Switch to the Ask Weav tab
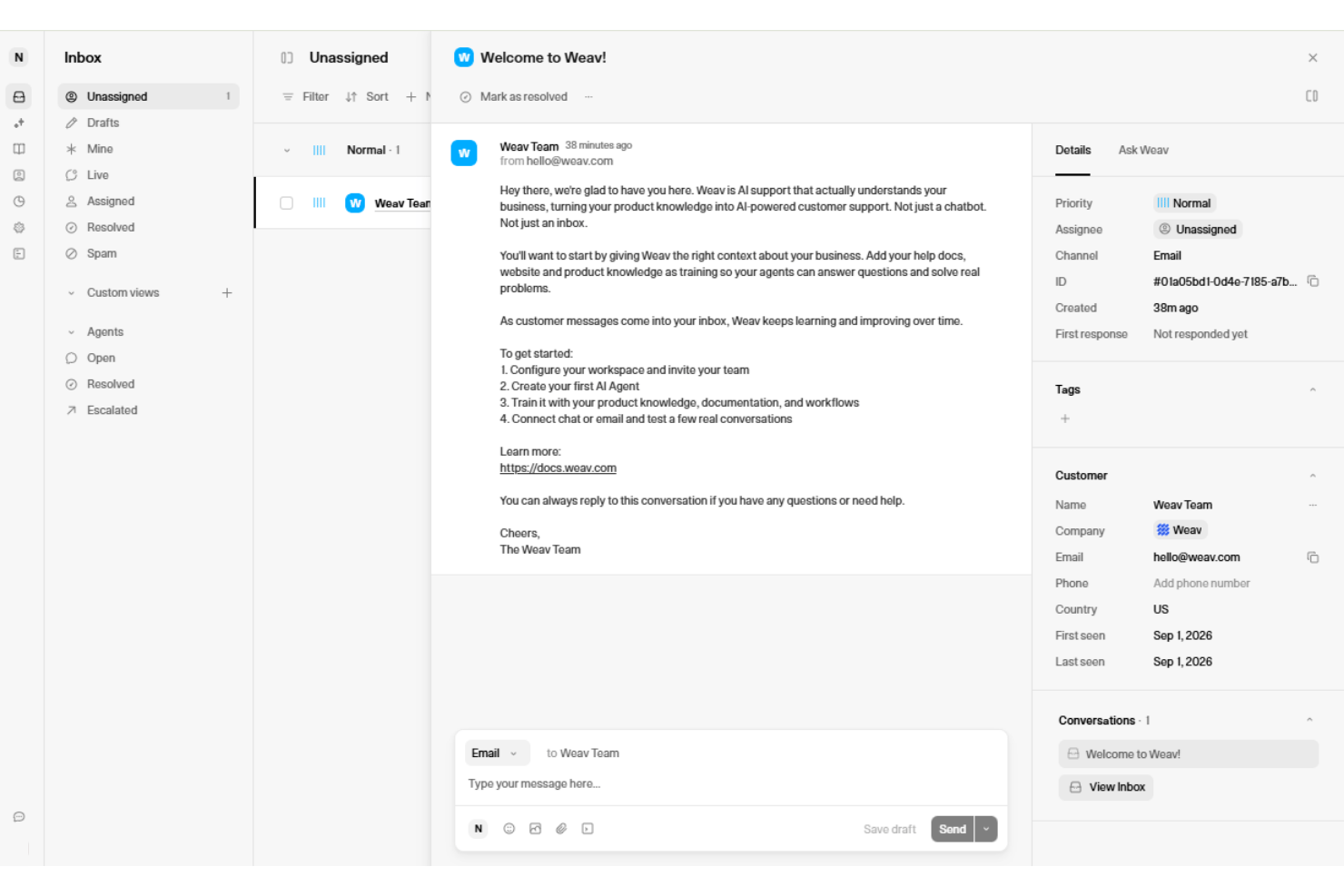Viewport: 1344px width, 896px height. coord(1143,150)
